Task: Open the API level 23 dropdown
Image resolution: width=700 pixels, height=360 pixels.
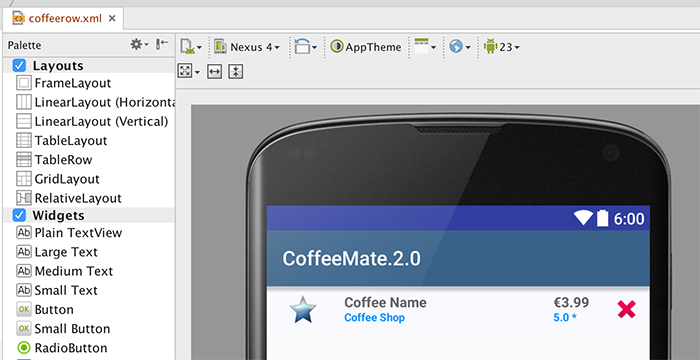Action: coord(502,47)
